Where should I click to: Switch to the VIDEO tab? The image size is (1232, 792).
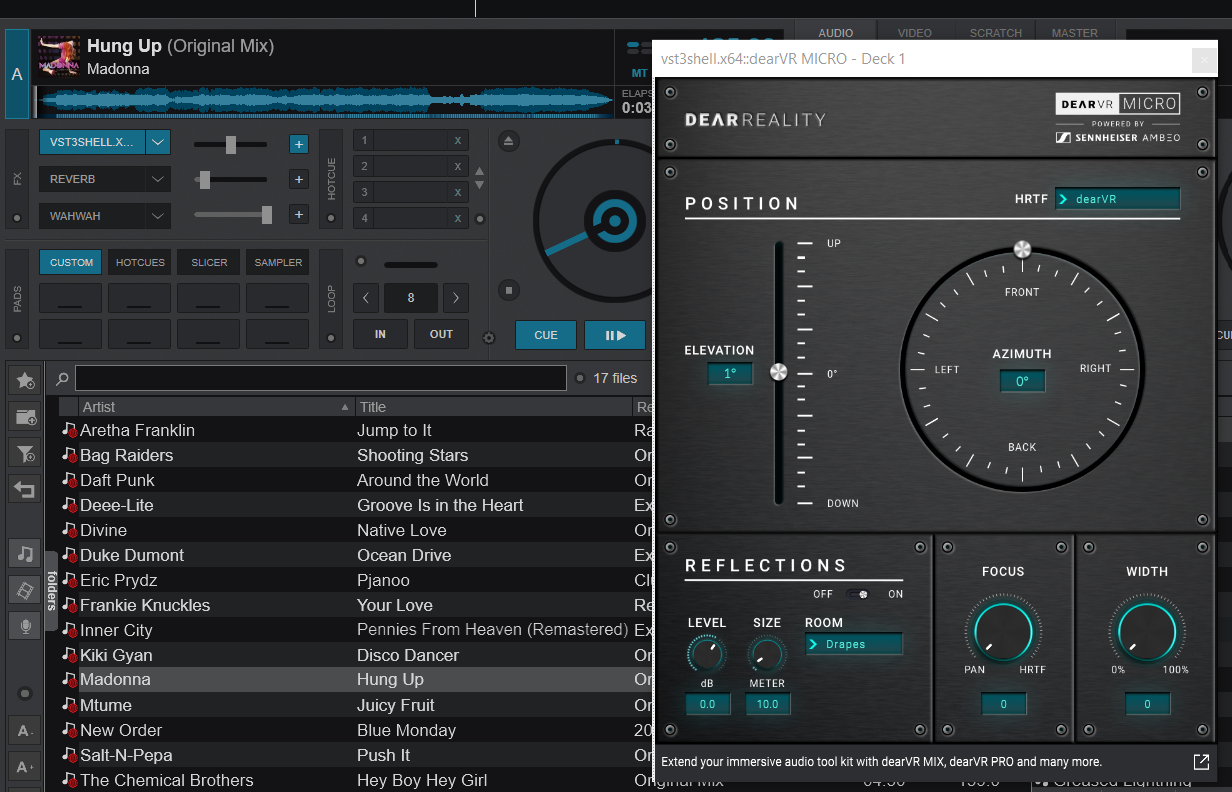(915, 33)
